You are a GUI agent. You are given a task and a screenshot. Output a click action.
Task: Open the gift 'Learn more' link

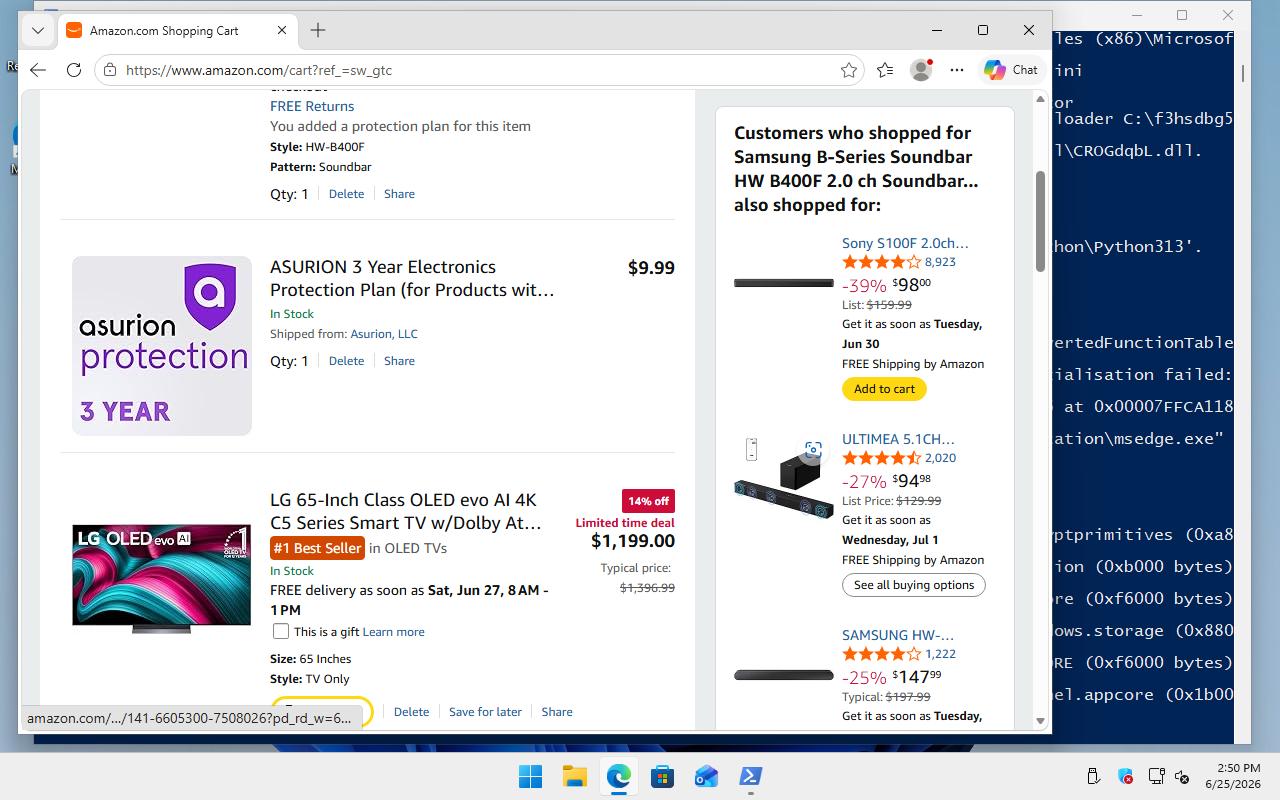point(393,632)
